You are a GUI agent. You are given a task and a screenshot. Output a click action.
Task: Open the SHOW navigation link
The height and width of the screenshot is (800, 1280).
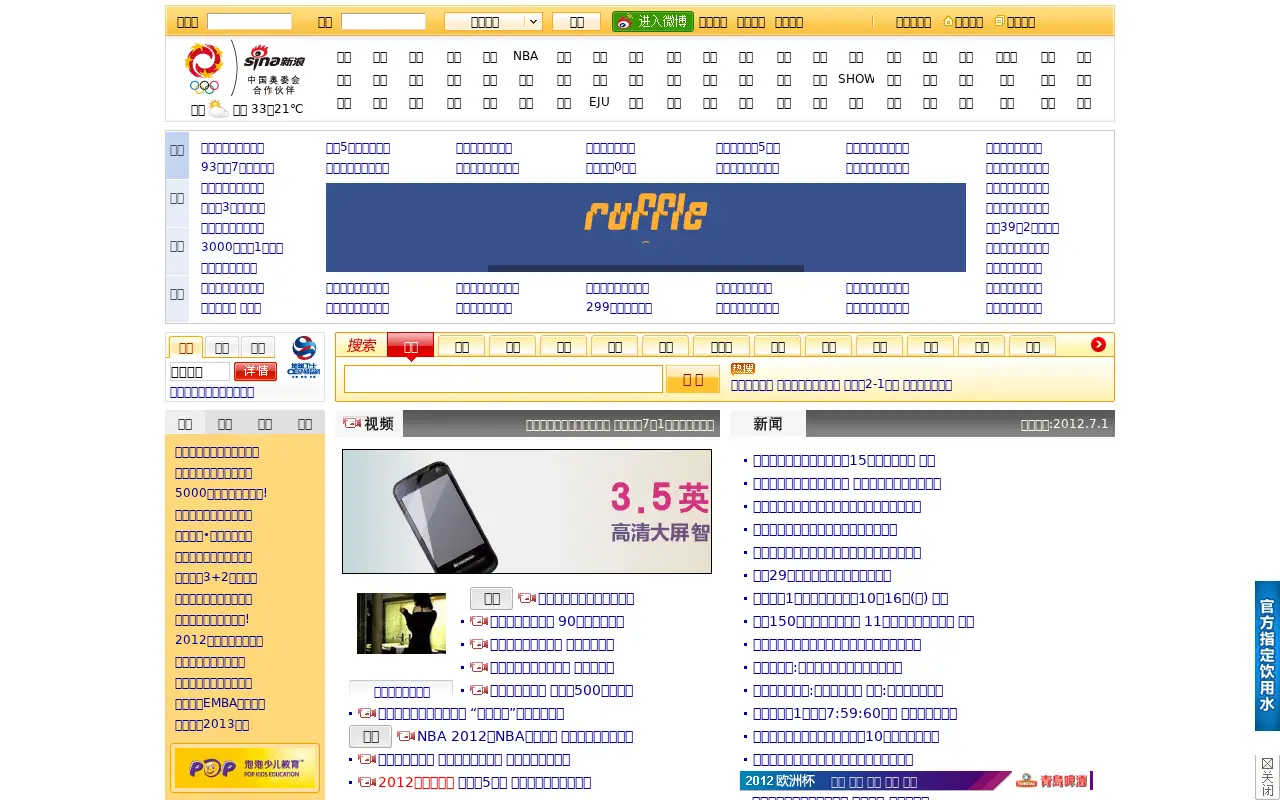856,79
